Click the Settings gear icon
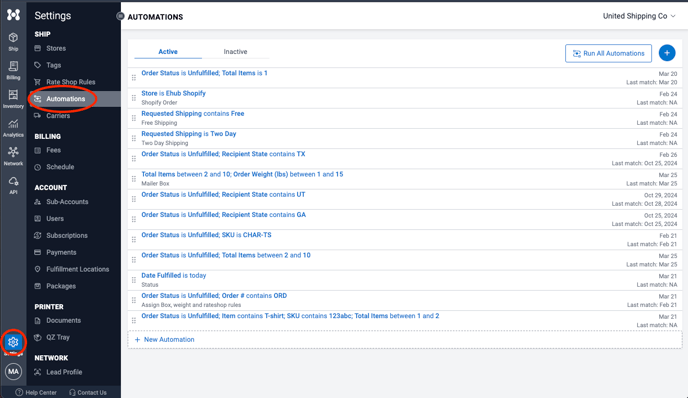This screenshot has width=688, height=398. [x=13, y=342]
